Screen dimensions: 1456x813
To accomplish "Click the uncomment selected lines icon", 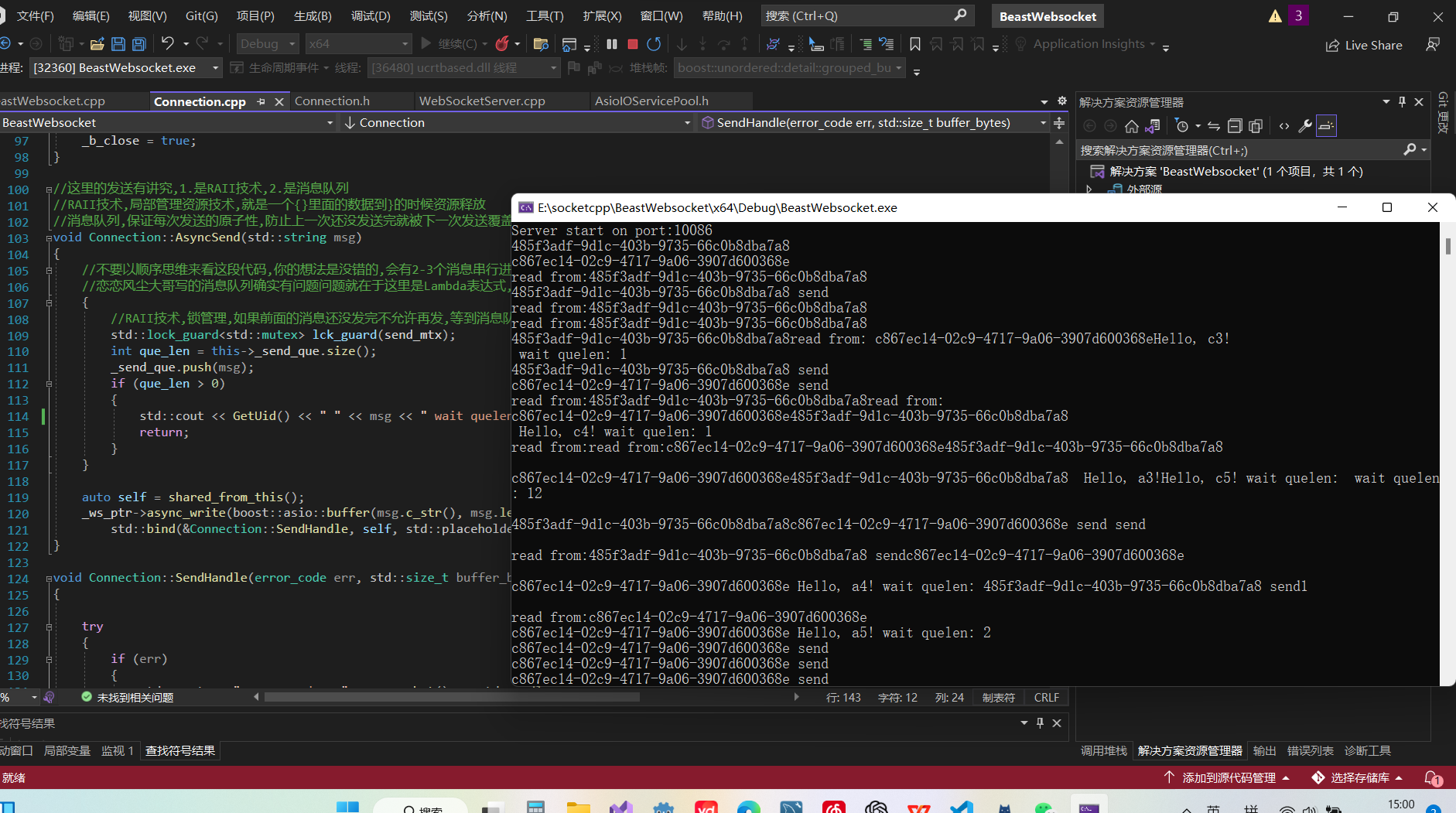I will tap(887, 44).
